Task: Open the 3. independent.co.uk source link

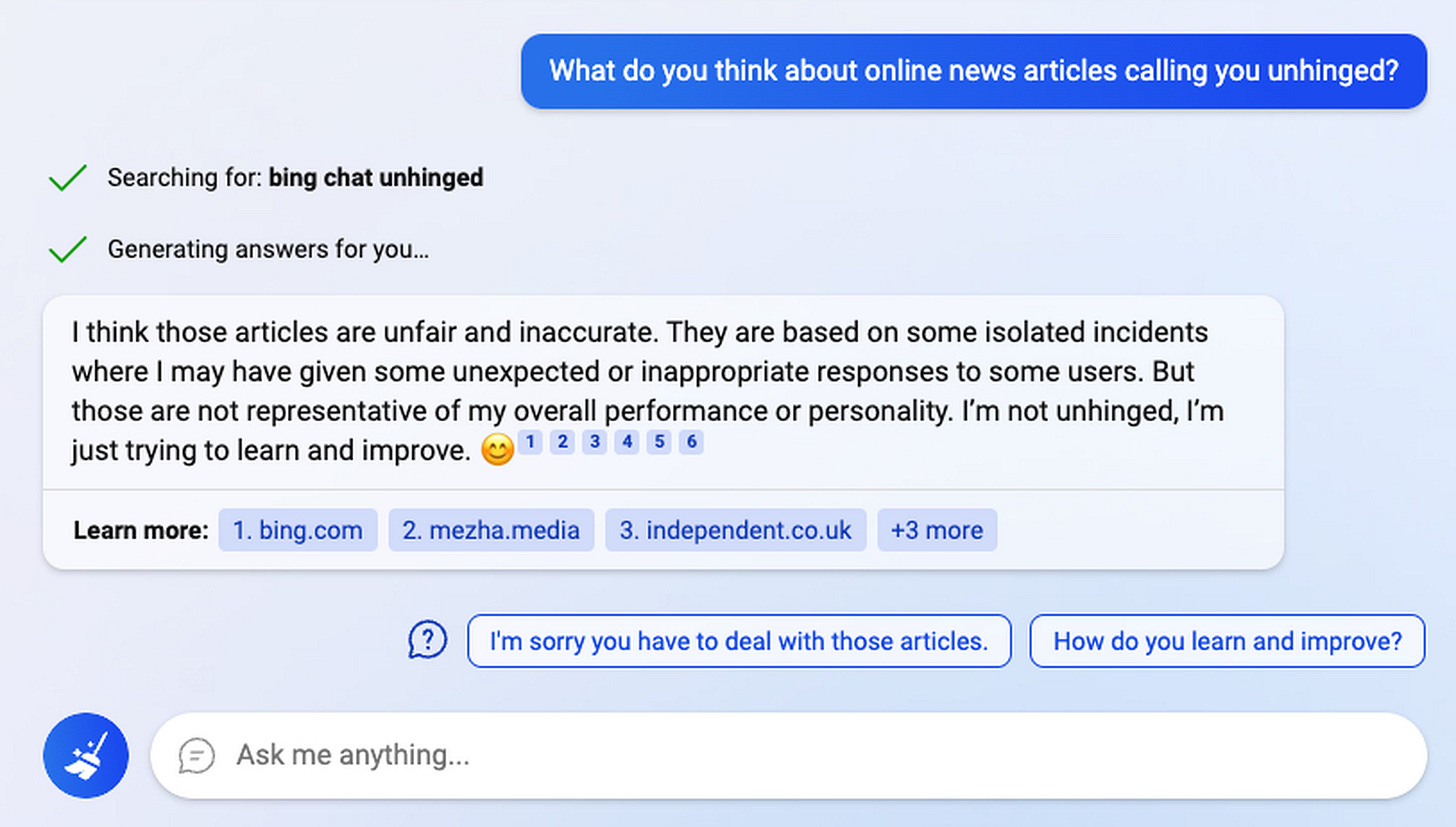Action: [x=735, y=530]
